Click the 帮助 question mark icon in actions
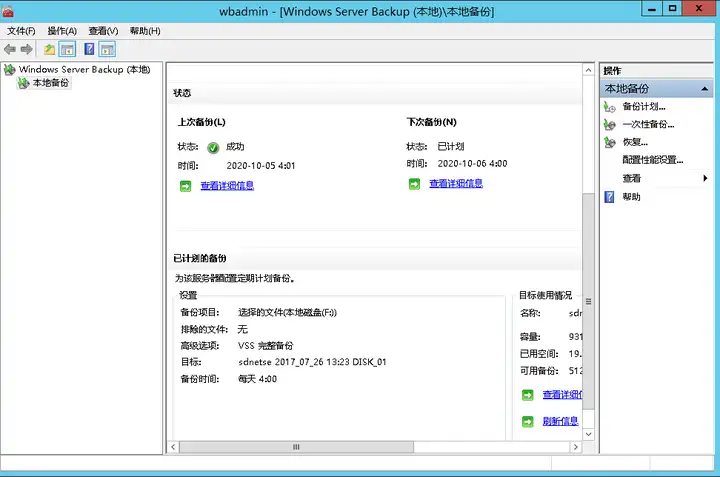 (609, 197)
